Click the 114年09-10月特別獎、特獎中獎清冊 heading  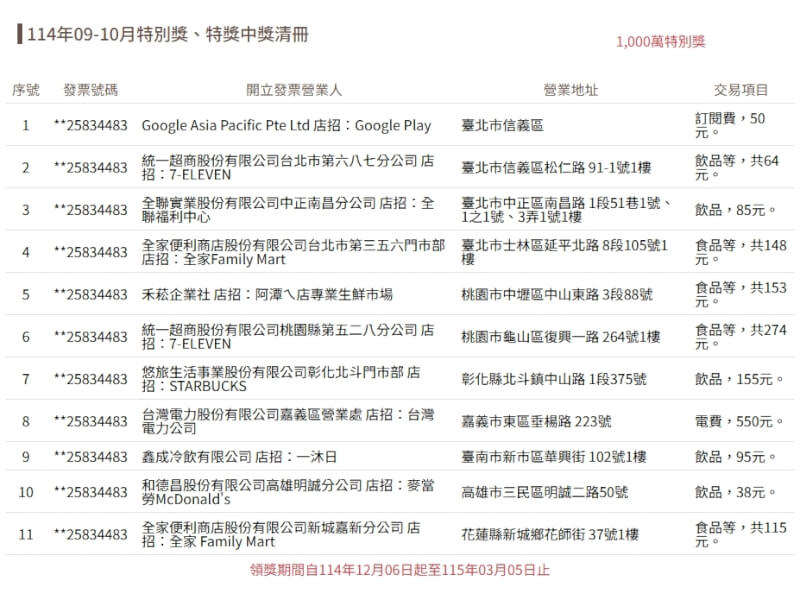click(x=167, y=35)
